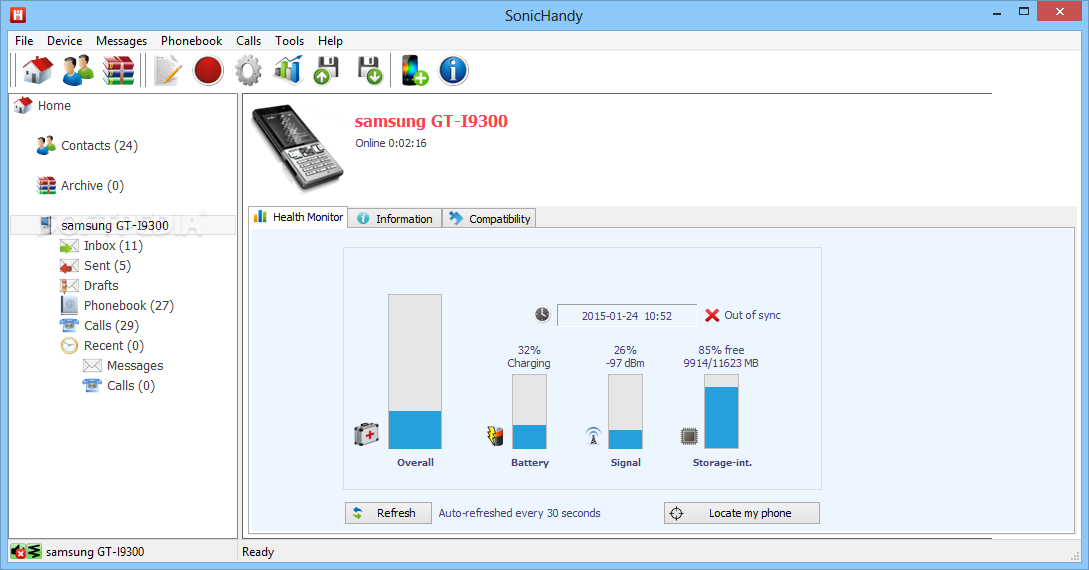This screenshot has height=570, width=1089.
Task: Click the Storage chip icon
Action: (689, 436)
